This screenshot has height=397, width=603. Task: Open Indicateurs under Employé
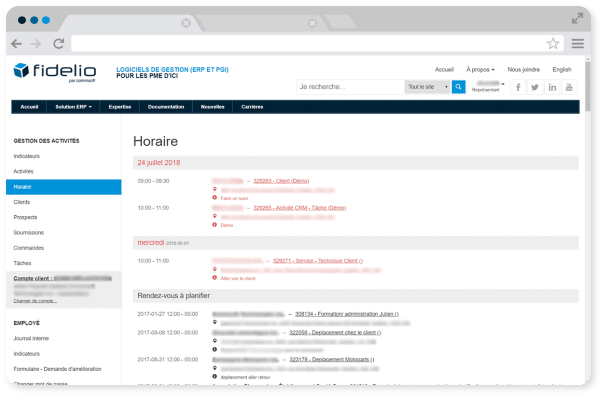tap(27, 354)
